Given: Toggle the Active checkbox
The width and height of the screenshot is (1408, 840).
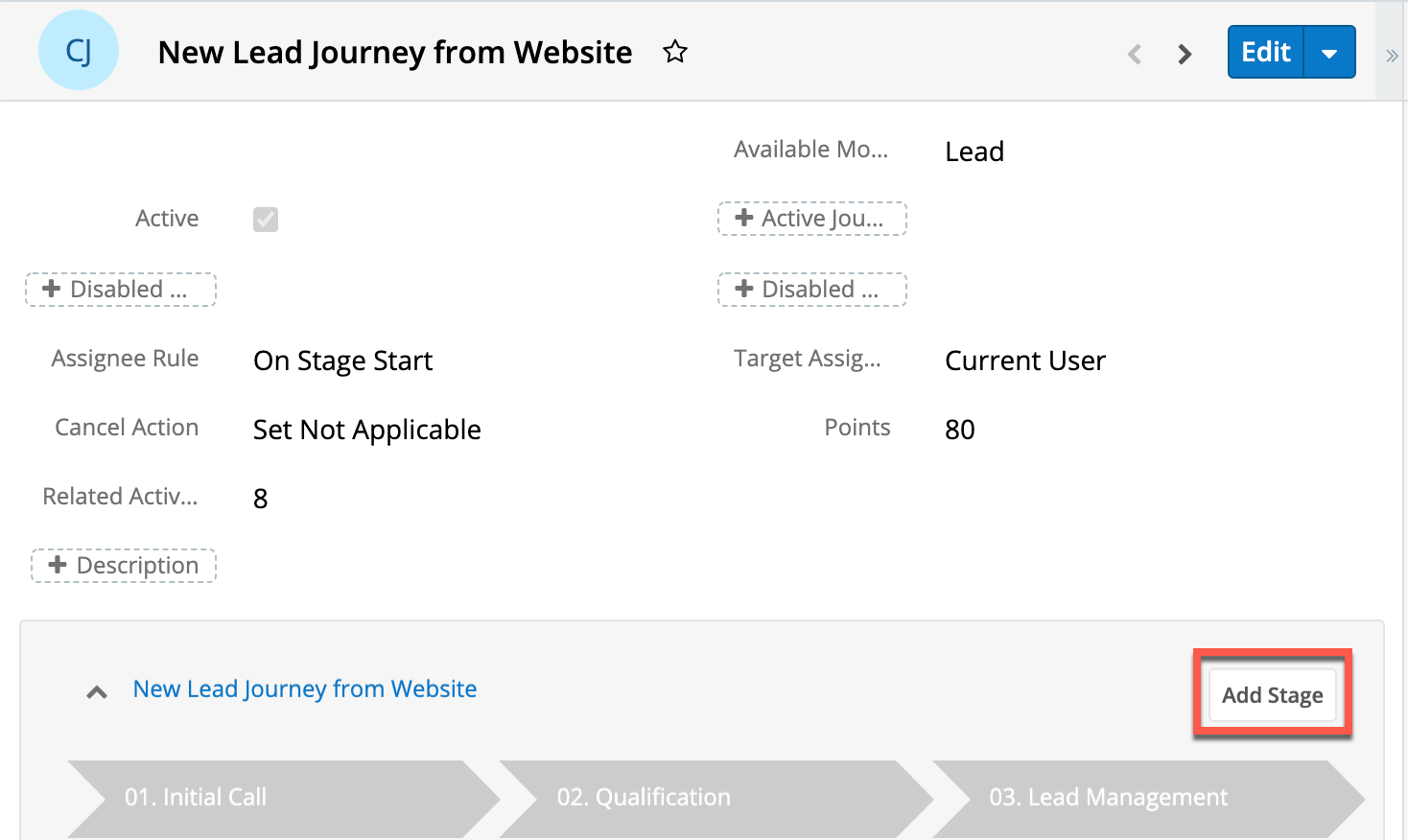Looking at the screenshot, I should pyautogui.click(x=266, y=220).
